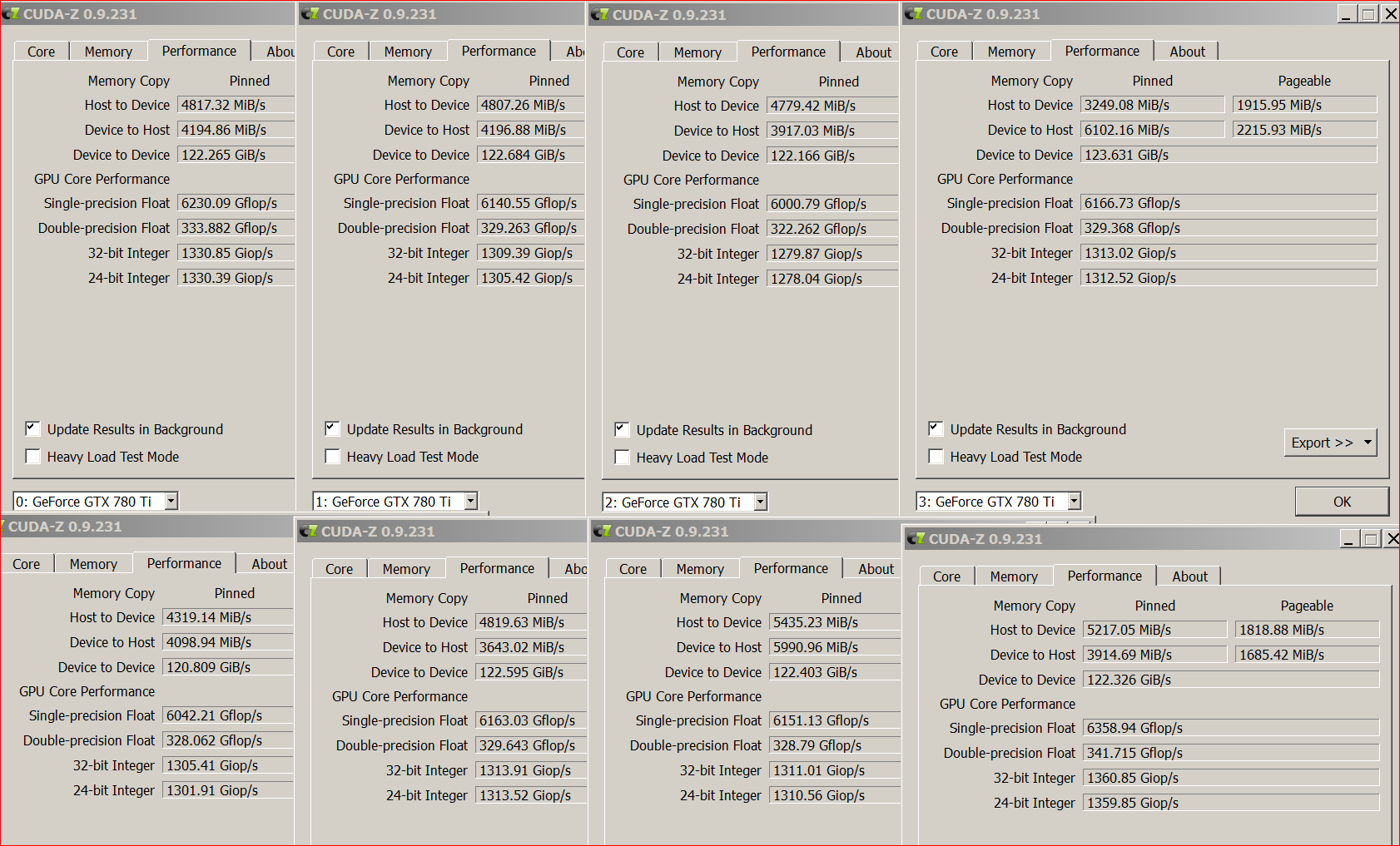Viewport: 1400px width, 846px height.
Task: Click the Pageable Host to Device value 1915.95 MiB/s
Action: click(1304, 105)
